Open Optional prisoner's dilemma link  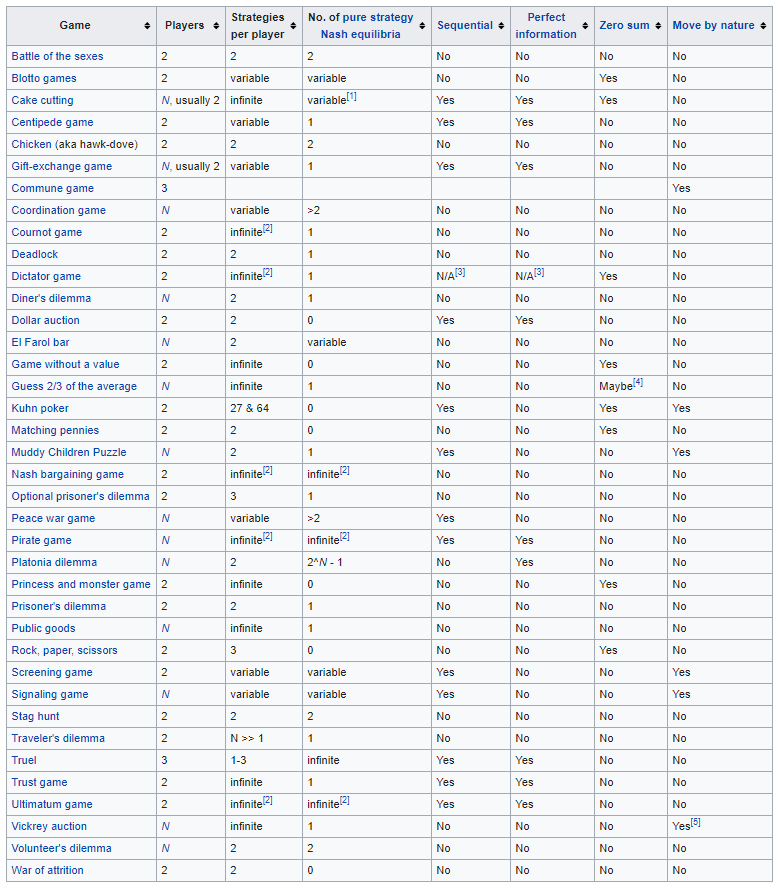pyautogui.click(x=80, y=497)
